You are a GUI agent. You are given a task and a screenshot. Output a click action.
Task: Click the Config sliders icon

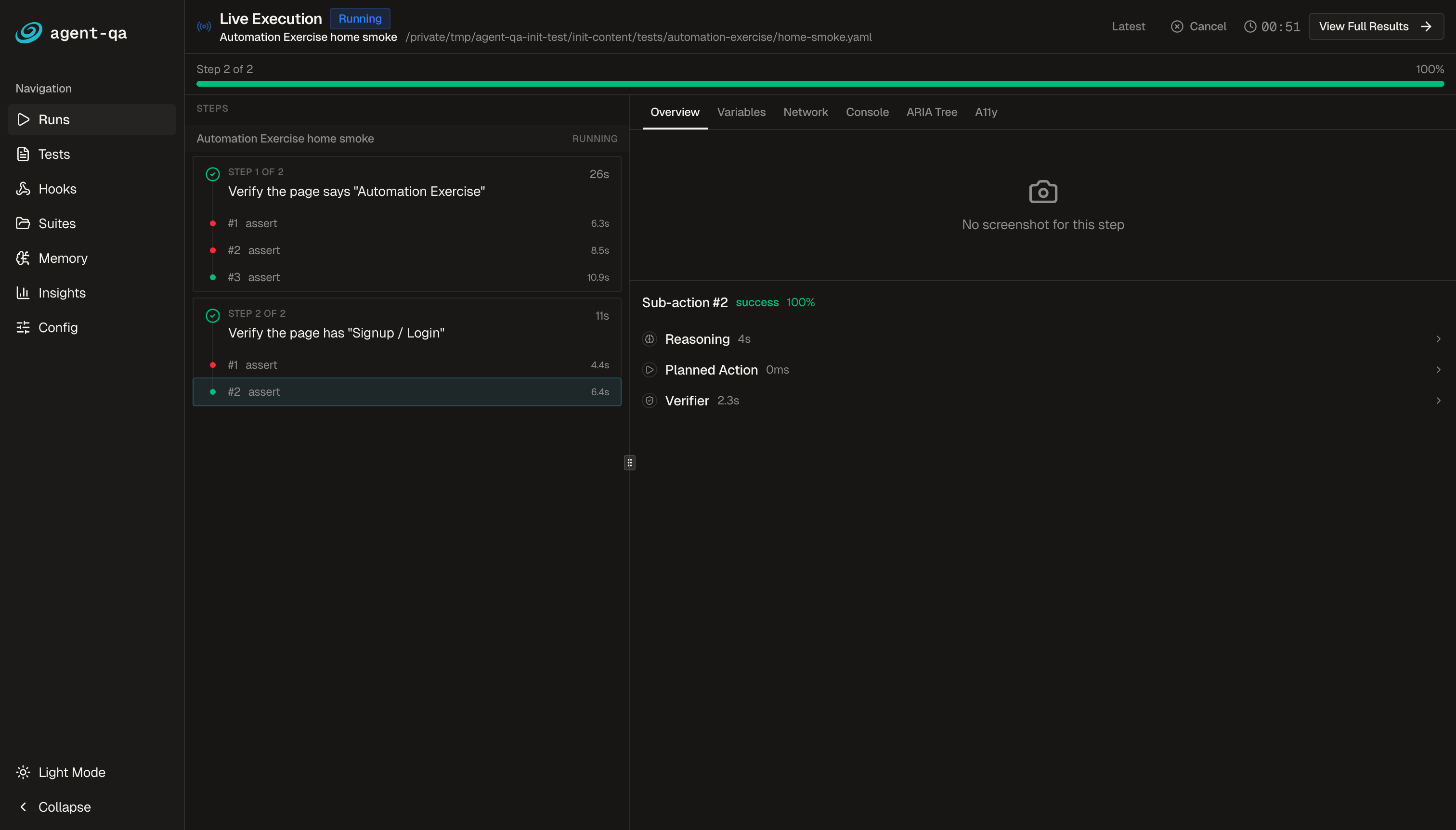point(24,327)
